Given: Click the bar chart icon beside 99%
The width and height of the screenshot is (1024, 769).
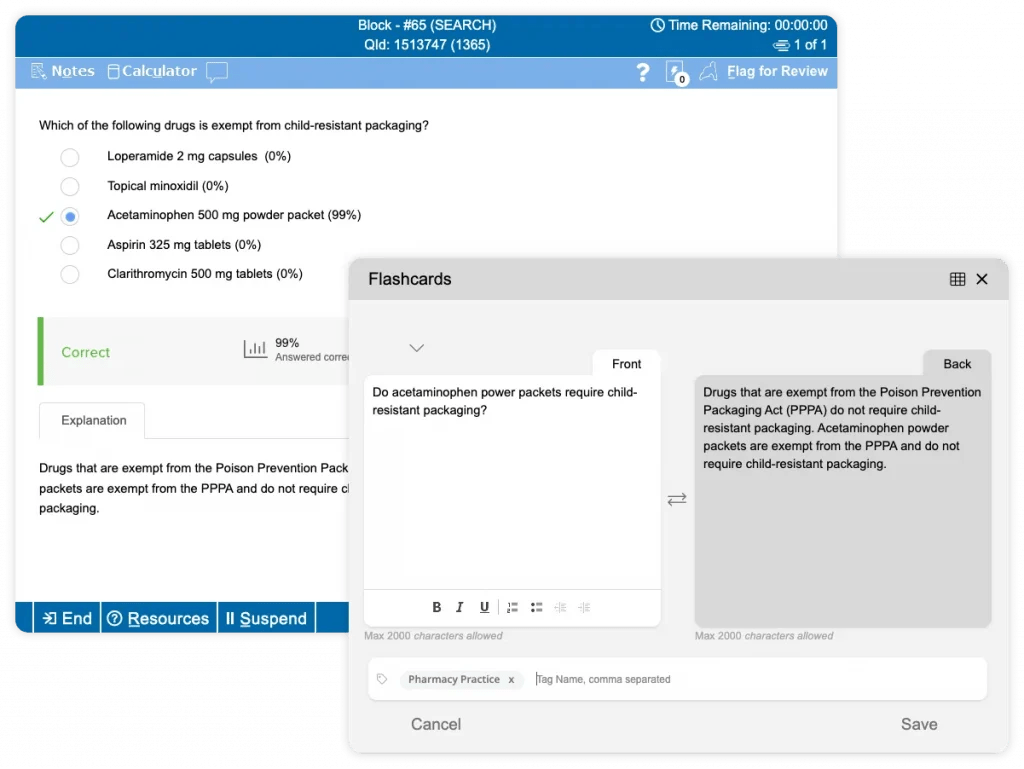Looking at the screenshot, I should click(x=253, y=349).
